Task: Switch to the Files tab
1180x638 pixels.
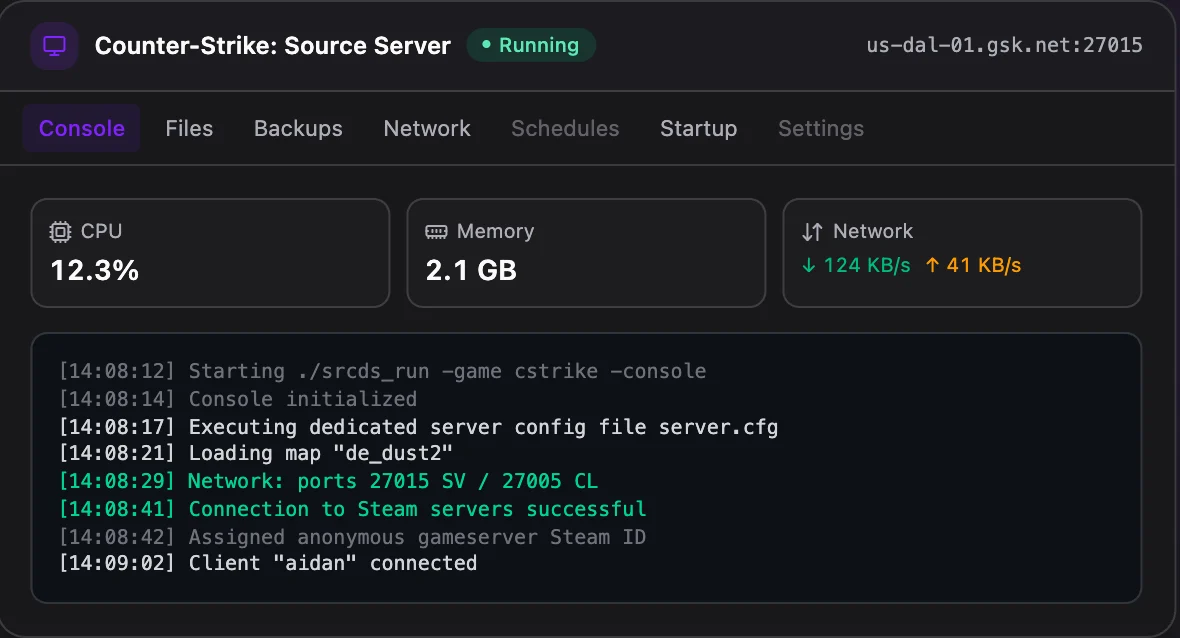Action: tap(189, 129)
